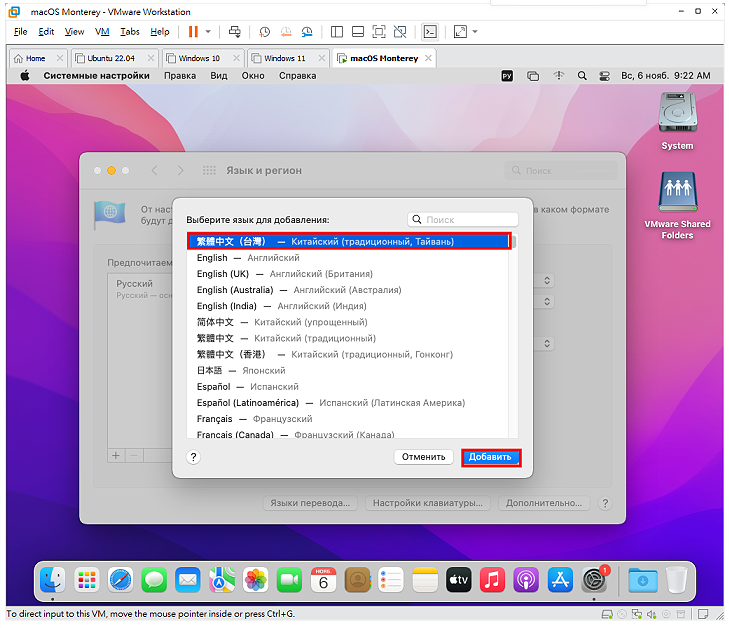
Task: Click Языки перевода button
Action: click(310, 503)
